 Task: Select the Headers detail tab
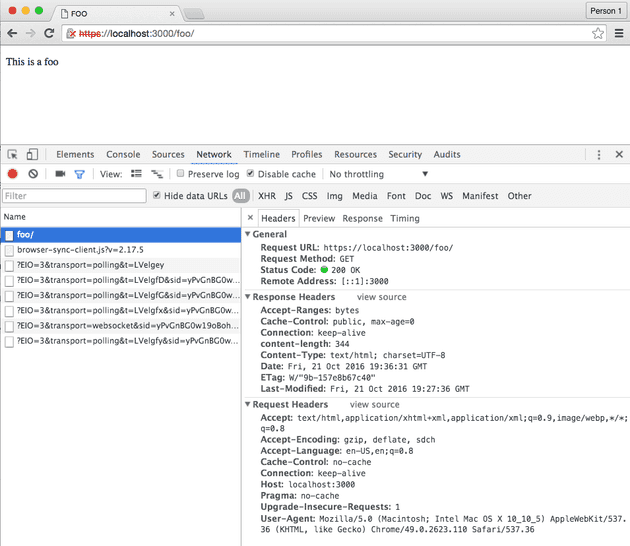point(278,218)
